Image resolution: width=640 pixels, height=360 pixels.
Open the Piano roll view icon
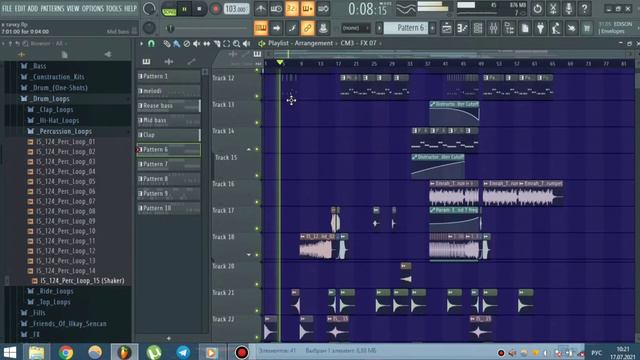pyautogui.click(x=462, y=28)
